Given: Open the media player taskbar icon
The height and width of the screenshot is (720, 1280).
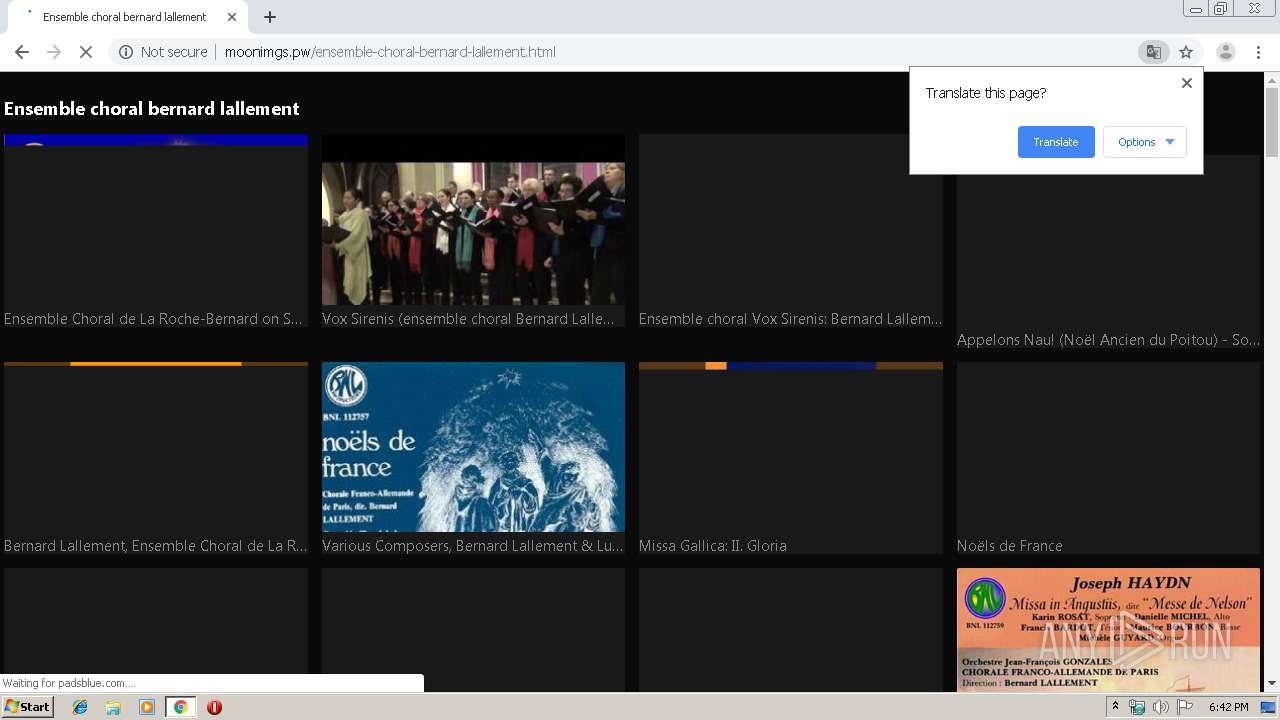Looking at the screenshot, I should point(147,707).
